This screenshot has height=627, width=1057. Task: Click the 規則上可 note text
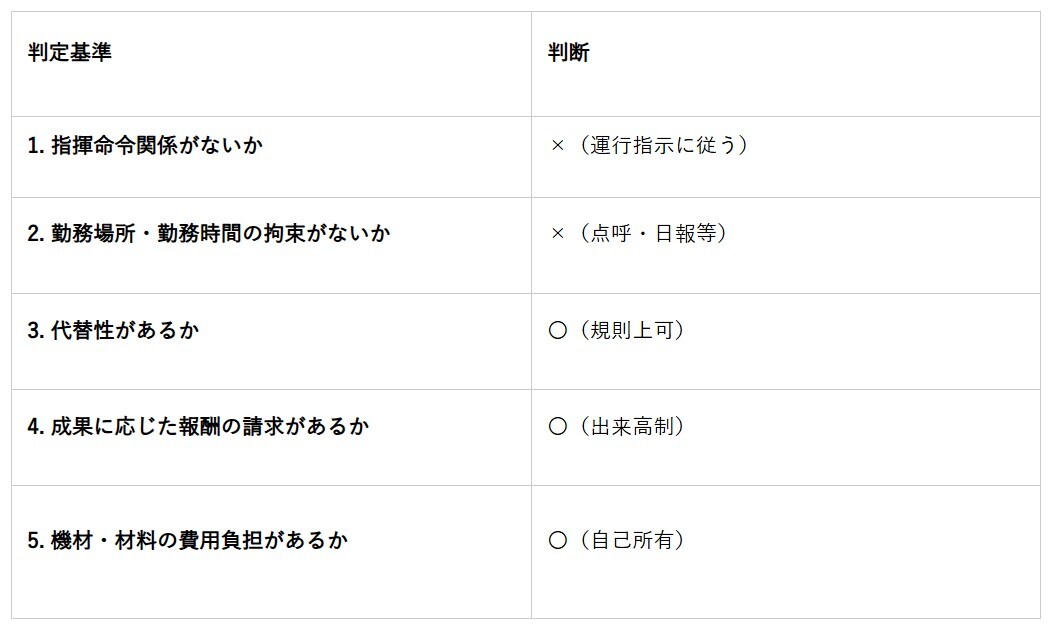click(x=627, y=330)
